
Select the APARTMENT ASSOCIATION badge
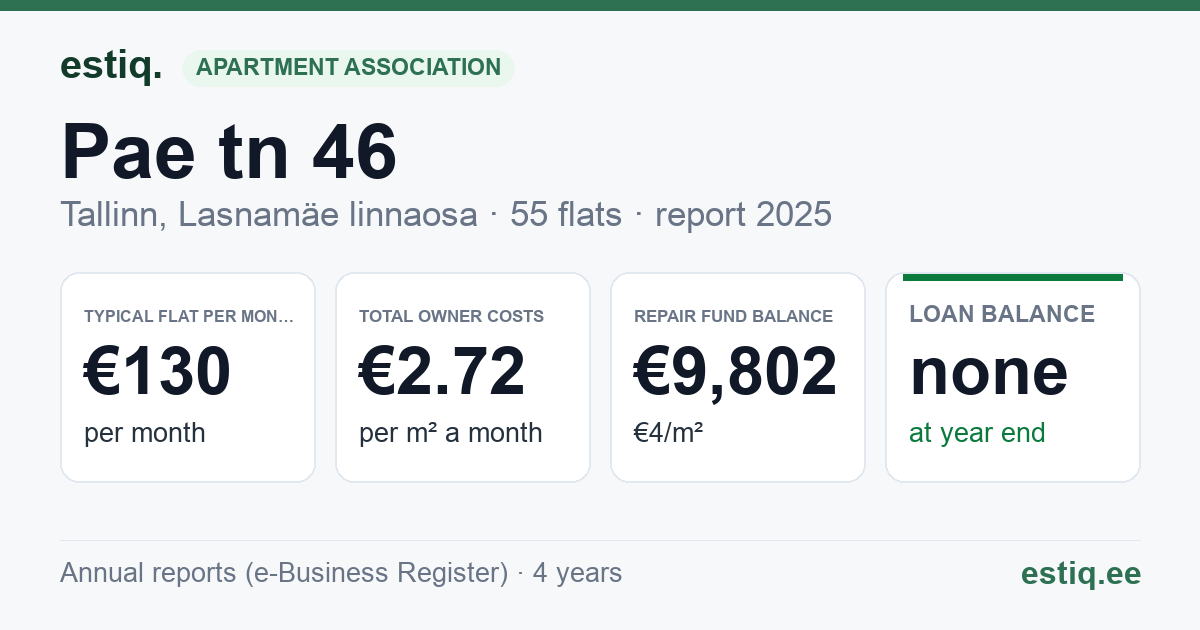[x=348, y=67]
